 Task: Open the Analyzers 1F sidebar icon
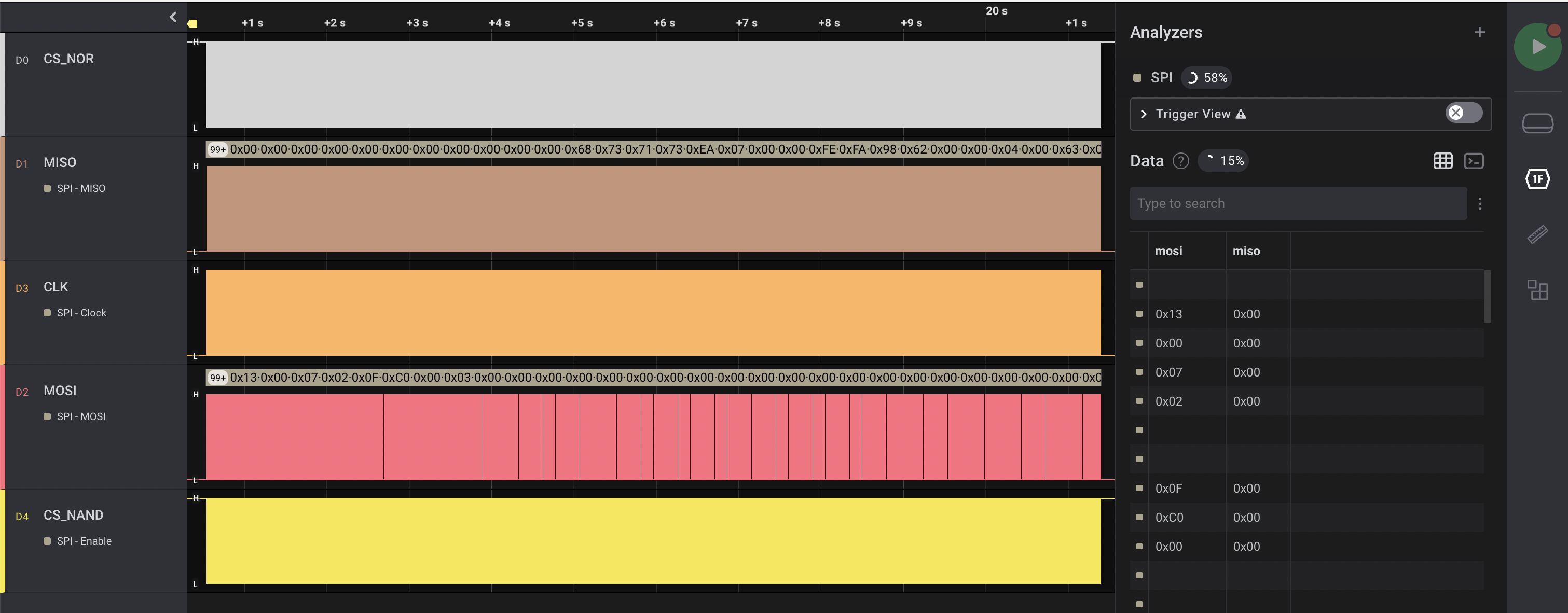[x=1537, y=179]
